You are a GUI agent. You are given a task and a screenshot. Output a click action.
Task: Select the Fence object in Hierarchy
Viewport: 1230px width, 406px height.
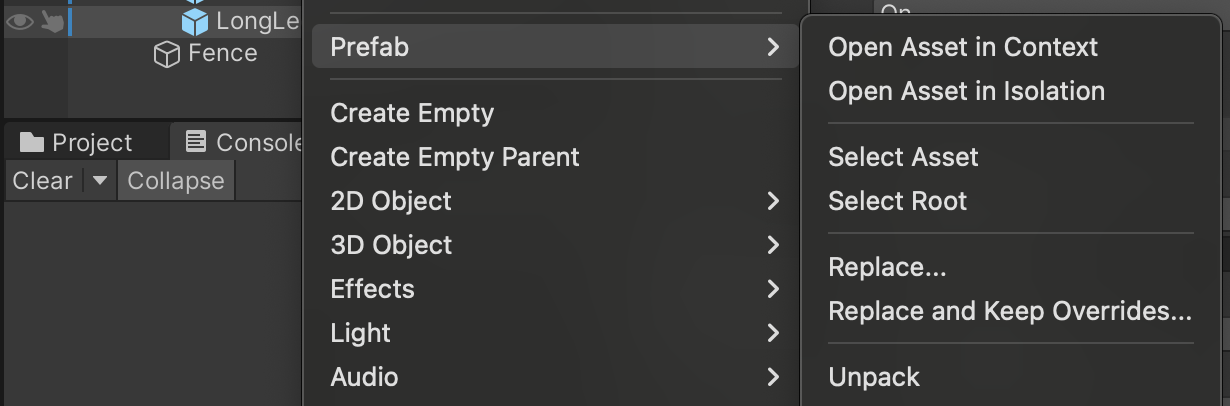[x=222, y=54]
